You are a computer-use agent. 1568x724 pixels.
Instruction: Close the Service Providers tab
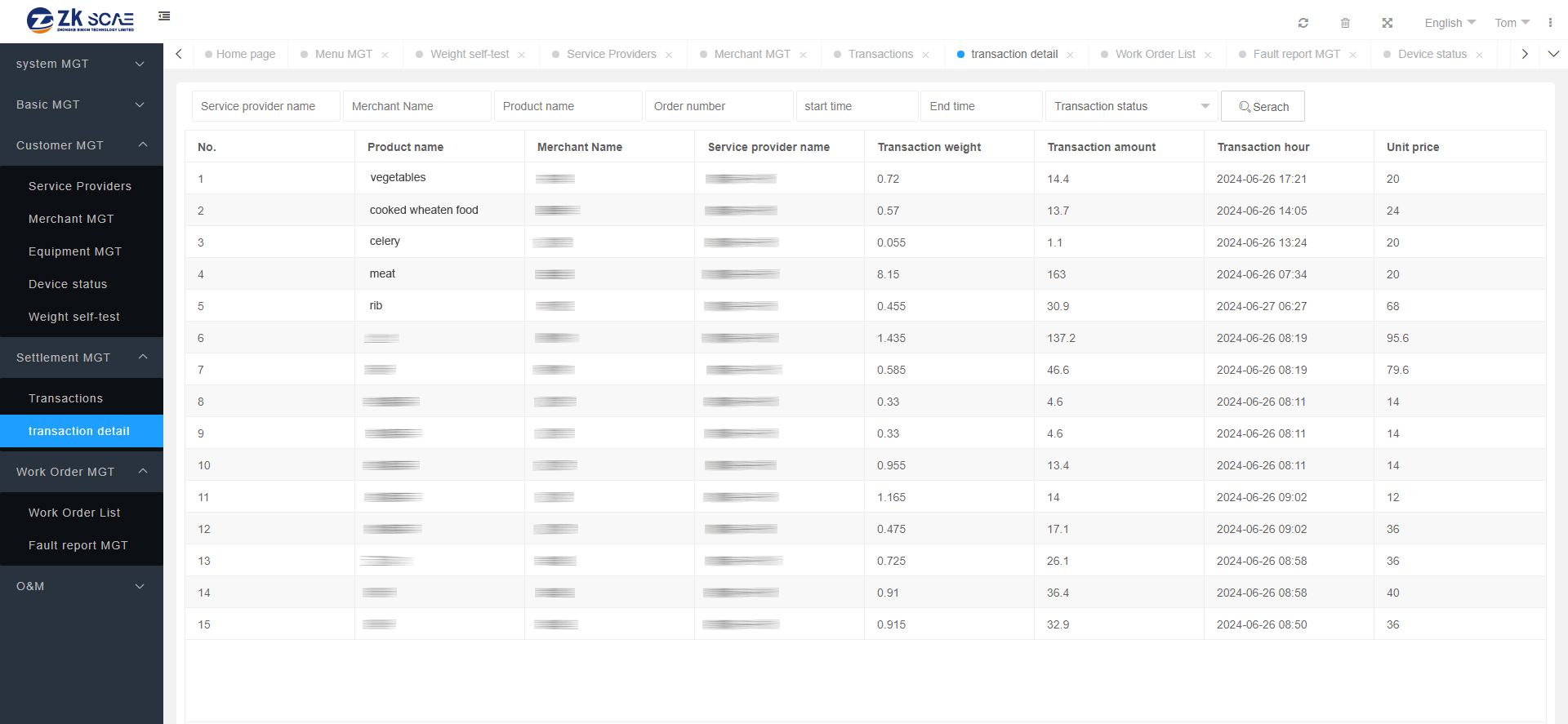[x=669, y=55]
